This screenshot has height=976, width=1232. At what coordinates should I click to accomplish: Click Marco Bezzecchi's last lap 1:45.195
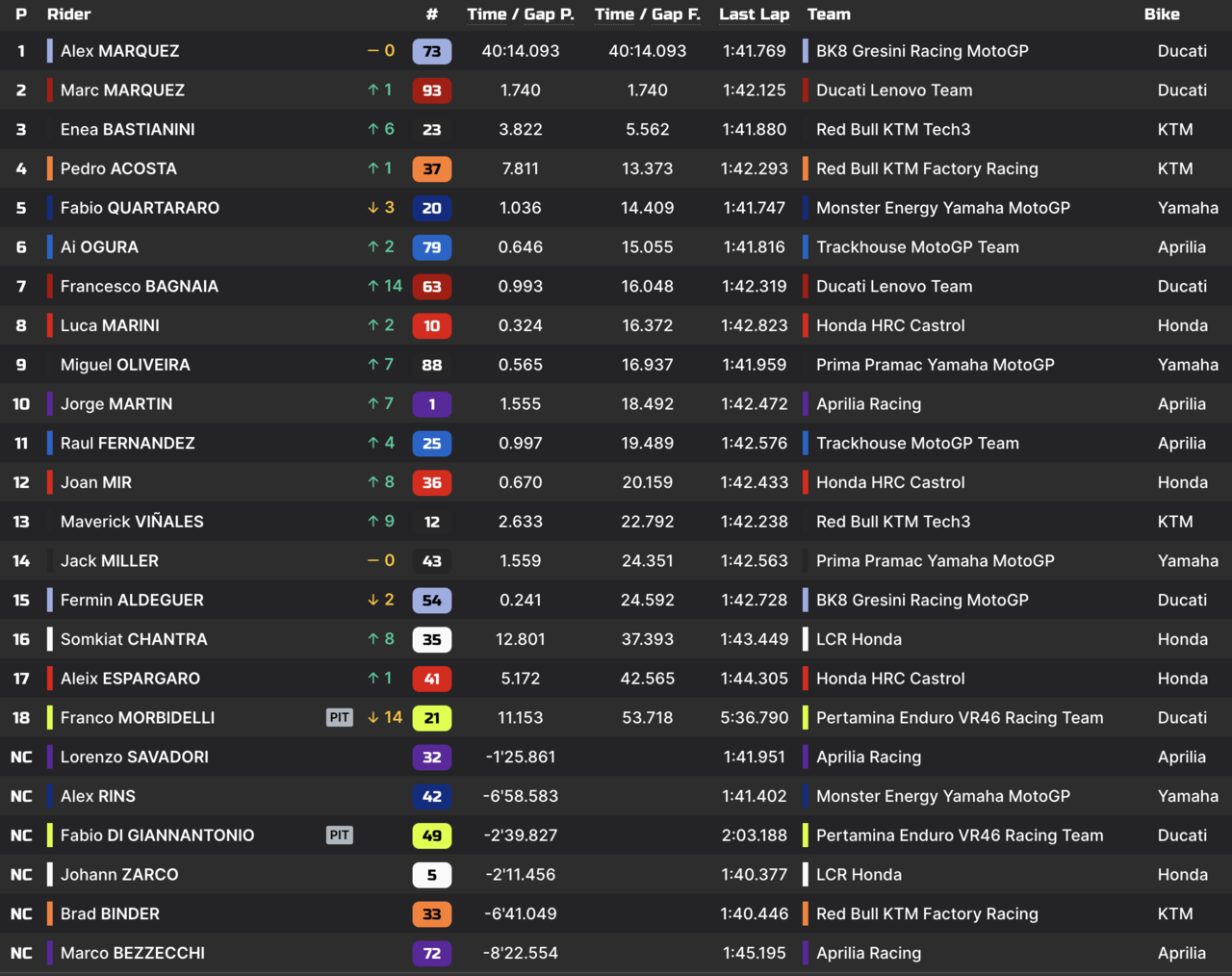[x=754, y=953]
